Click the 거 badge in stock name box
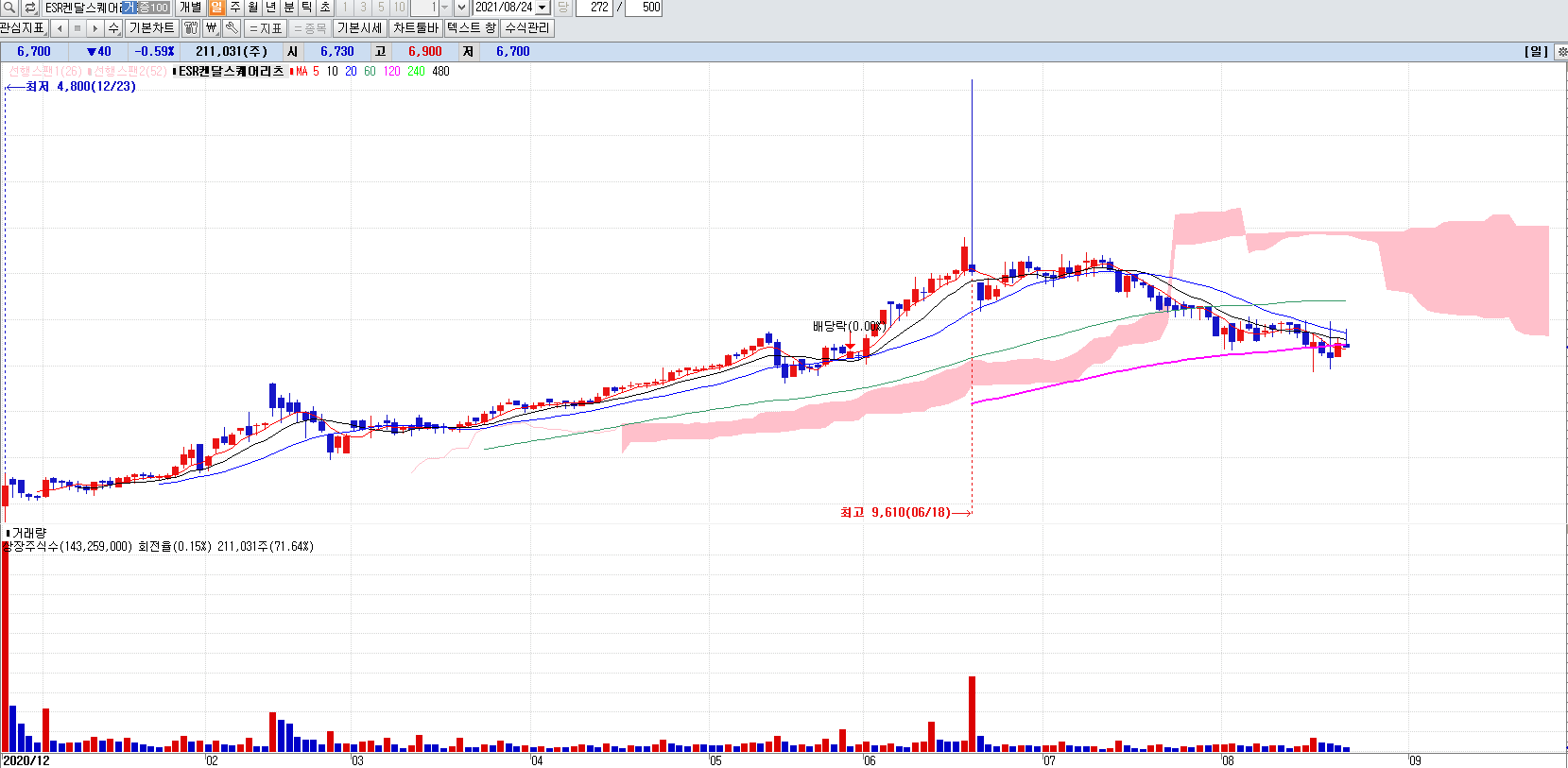The height and width of the screenshot is (768, 1568). [x=129, y=8]
